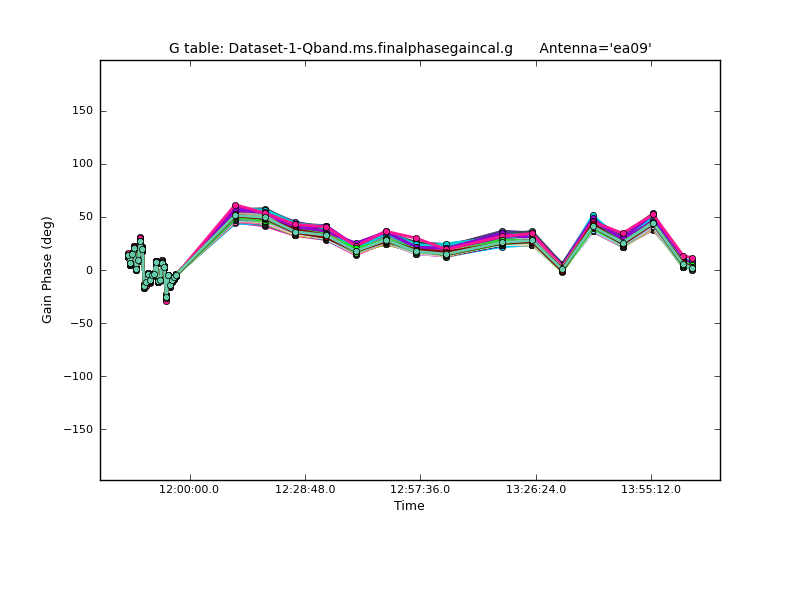
Task: Click the 12:57:36.0 time tick label
Action: [420, 489]
